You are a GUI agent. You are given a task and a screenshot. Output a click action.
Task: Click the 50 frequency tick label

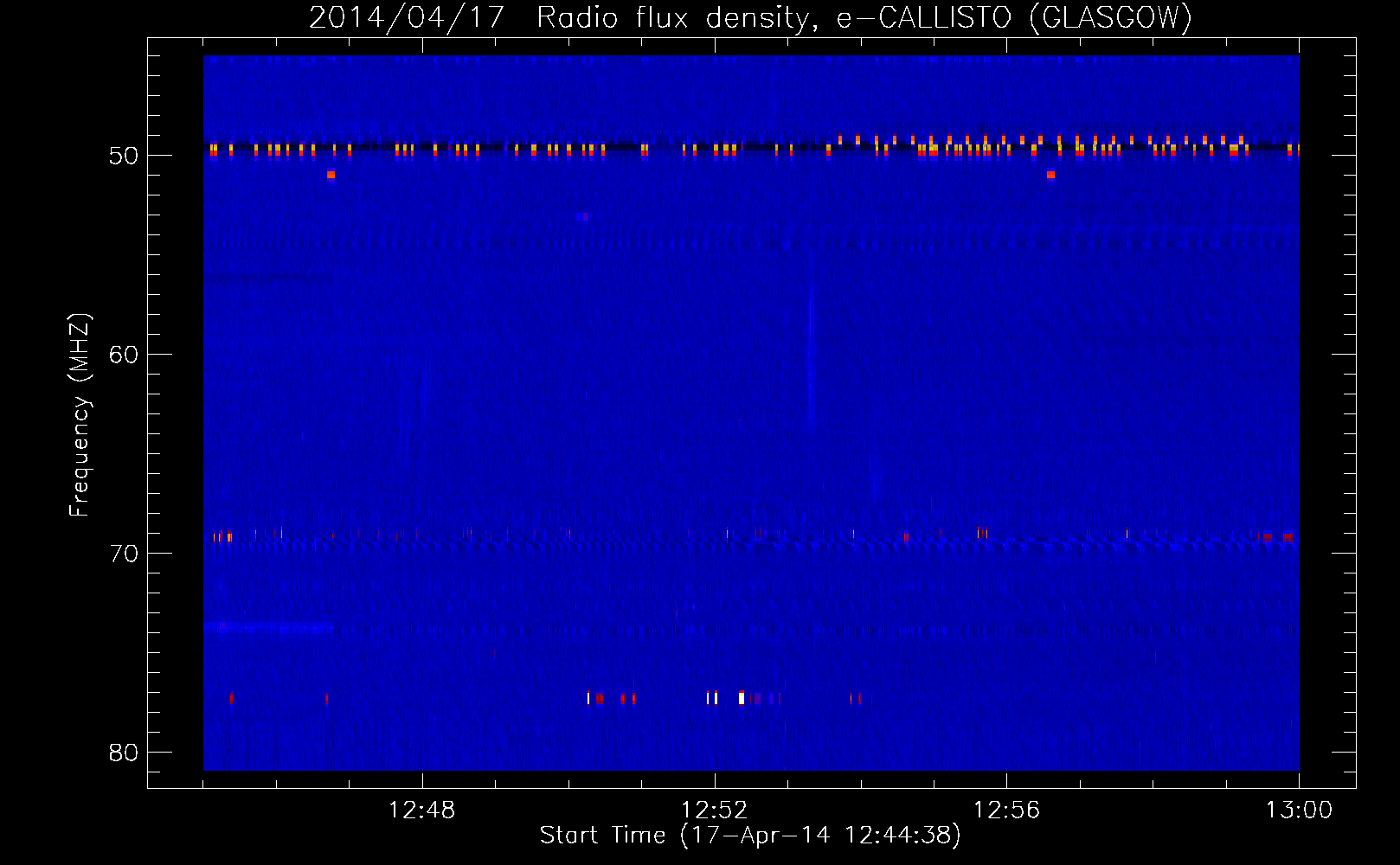pyautogui.click(x=124, y=156)
